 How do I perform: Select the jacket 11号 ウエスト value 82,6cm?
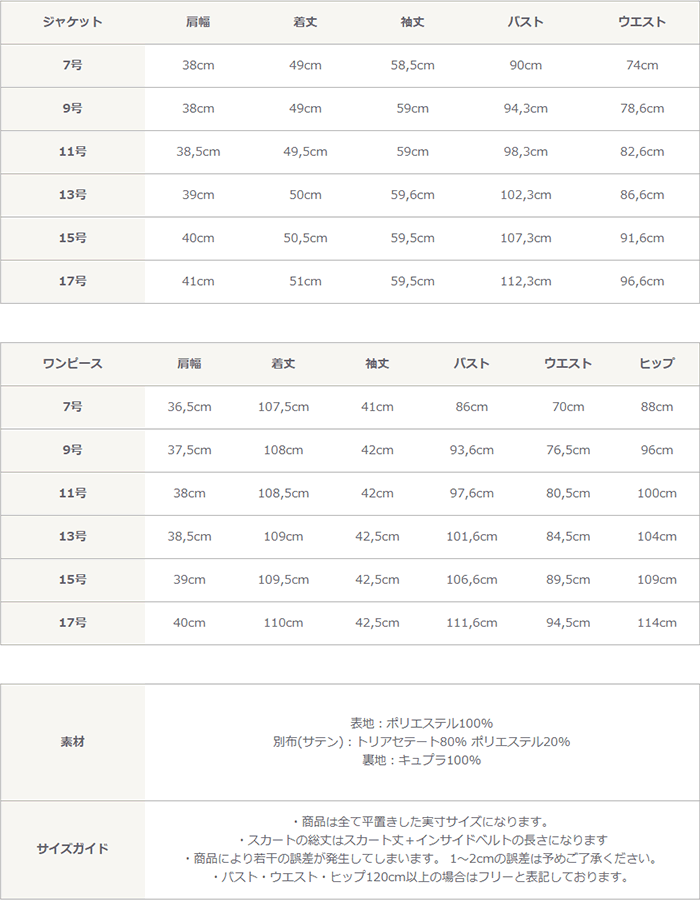[x=642, y=152]
